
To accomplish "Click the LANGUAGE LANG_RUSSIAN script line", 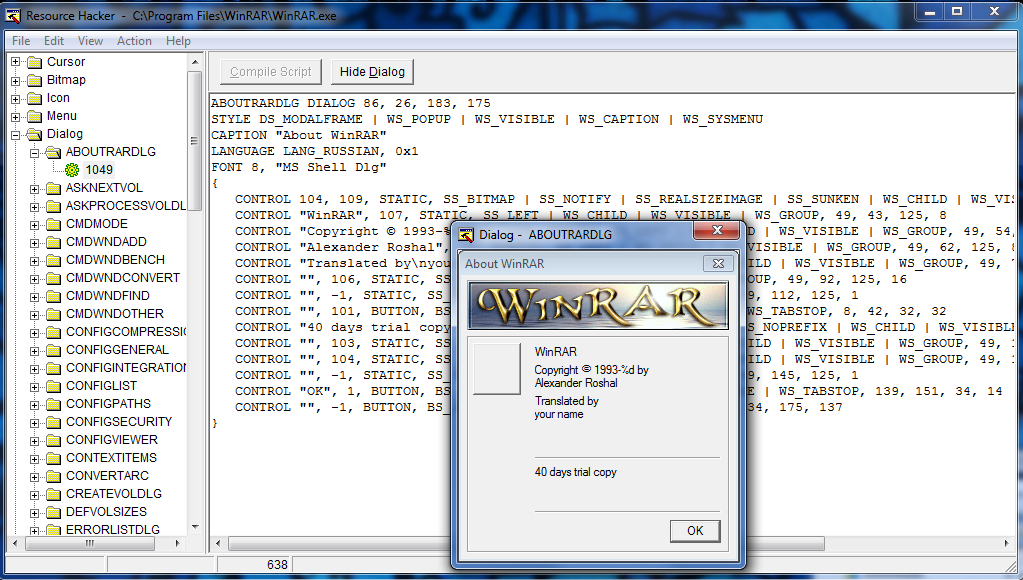I will [314, 151].
